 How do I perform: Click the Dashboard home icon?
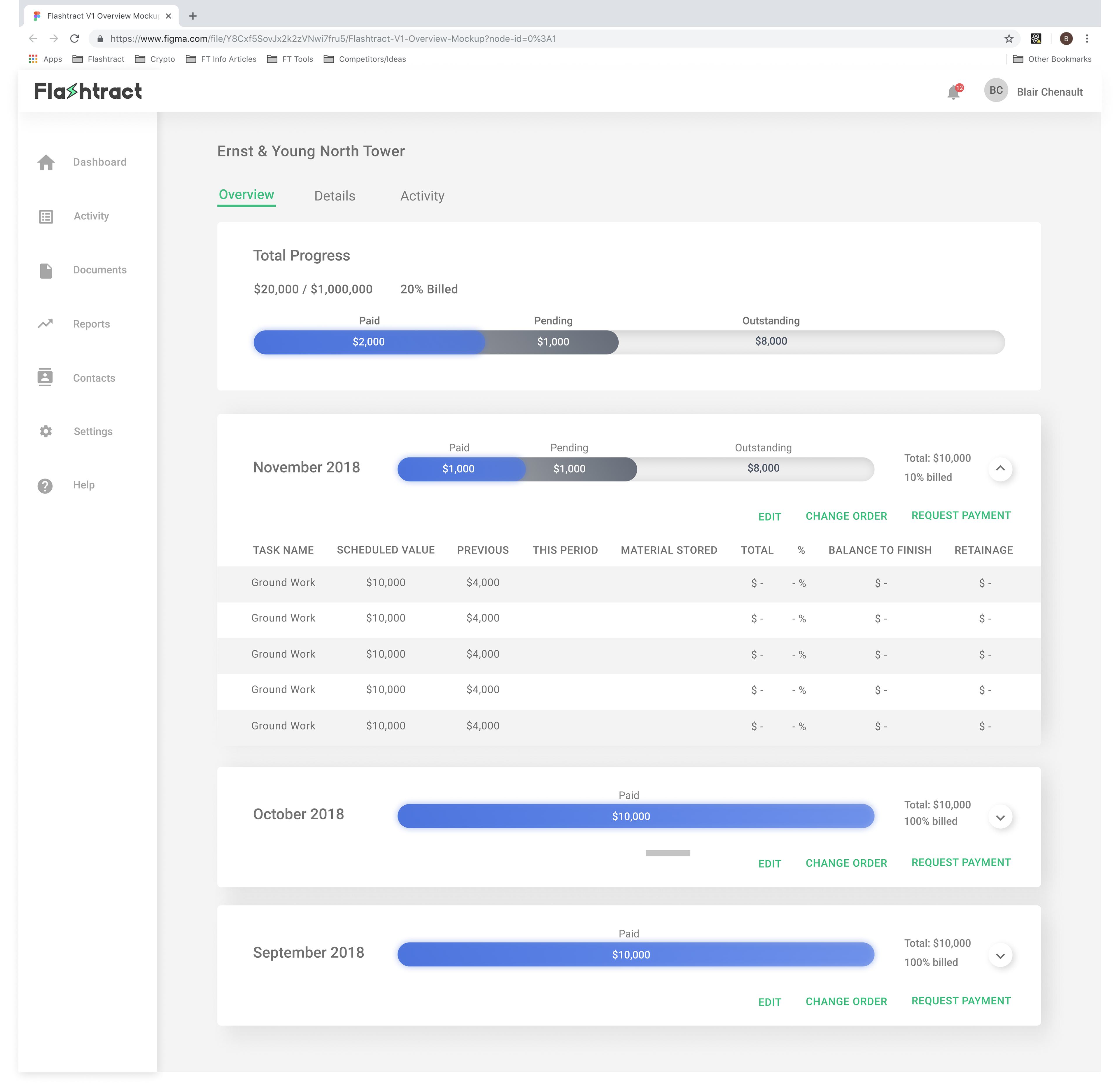click(x=46, y=162)
